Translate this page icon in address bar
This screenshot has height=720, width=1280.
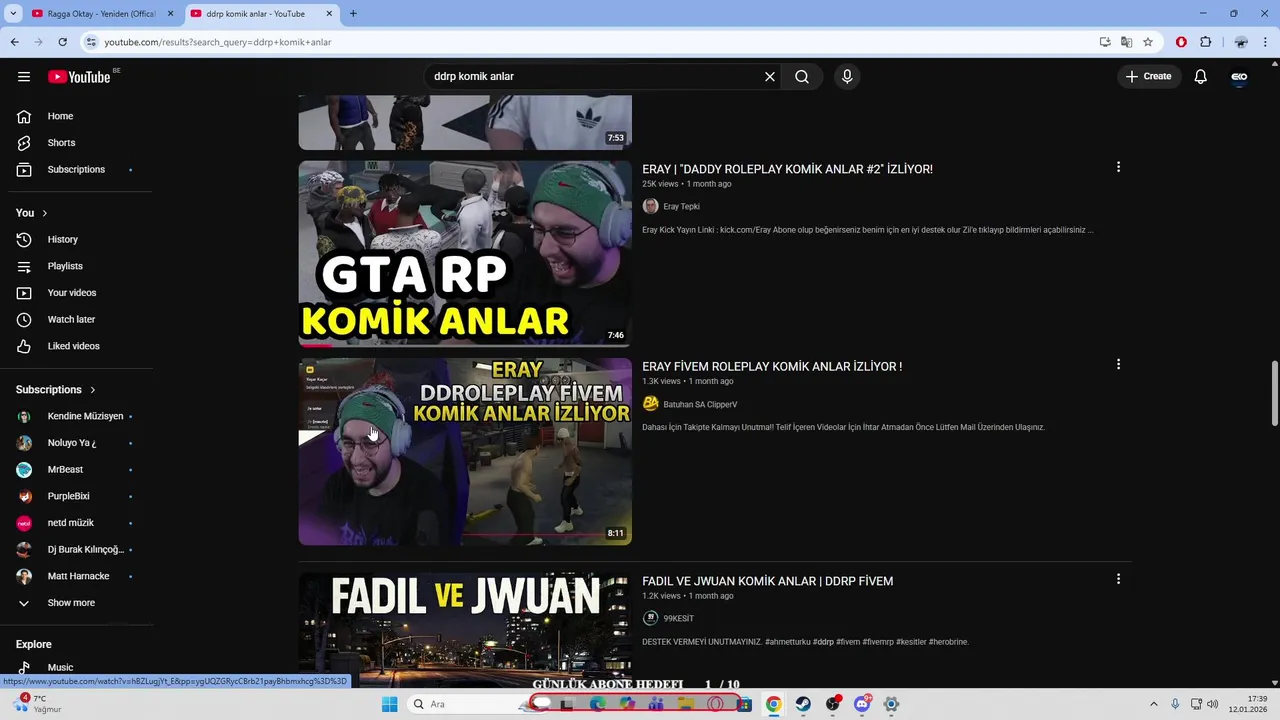pyautogui.click(x=1126, y=42)
